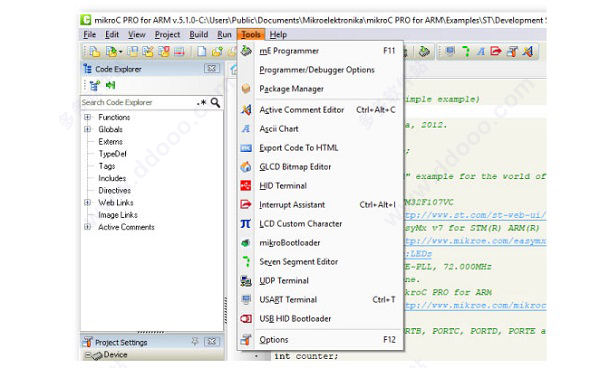Open HID Terminal from Tools menu
Viewport: 600px width, 368px height.
coord(320,186)
